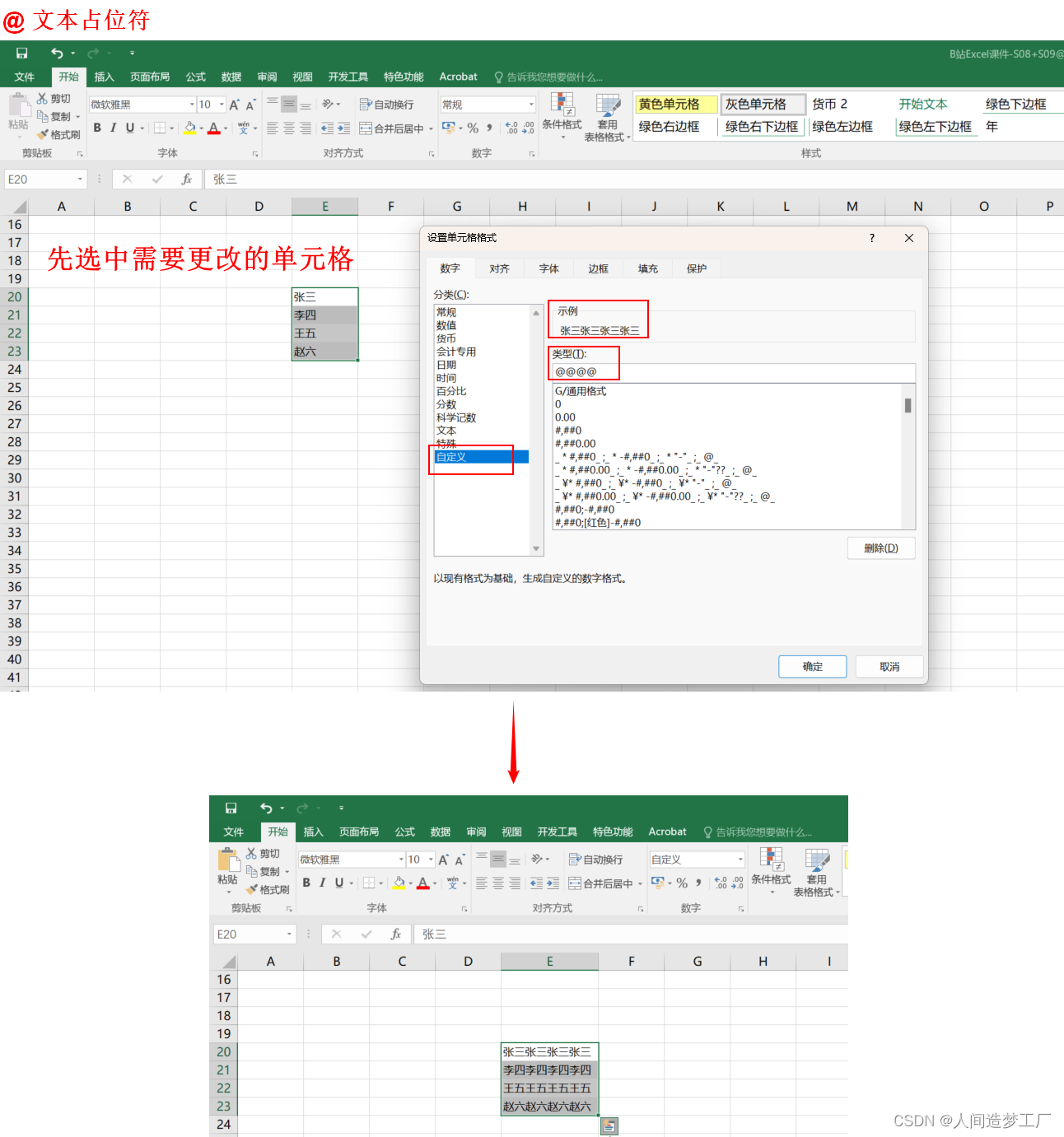
Task: Open 页面布局 tab in upper Excel window
Action: click(150, 77)
